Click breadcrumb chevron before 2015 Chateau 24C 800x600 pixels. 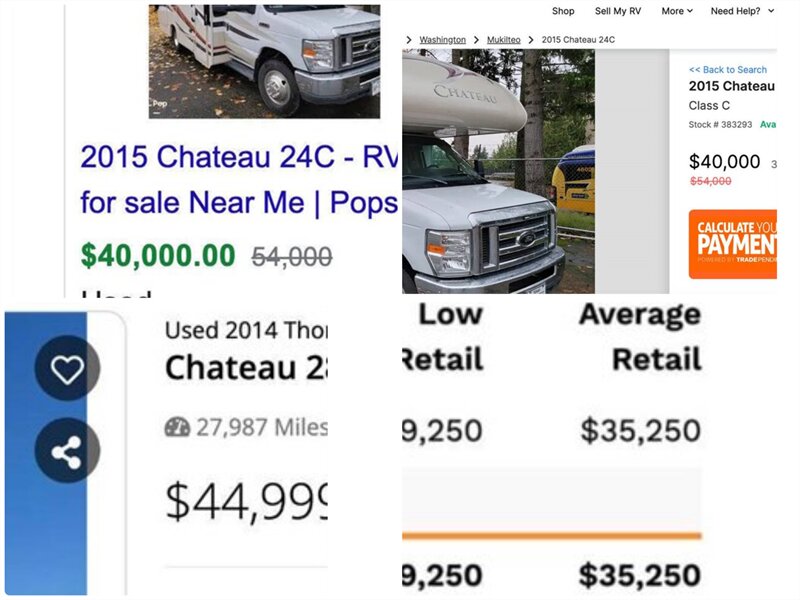[530, 39]
